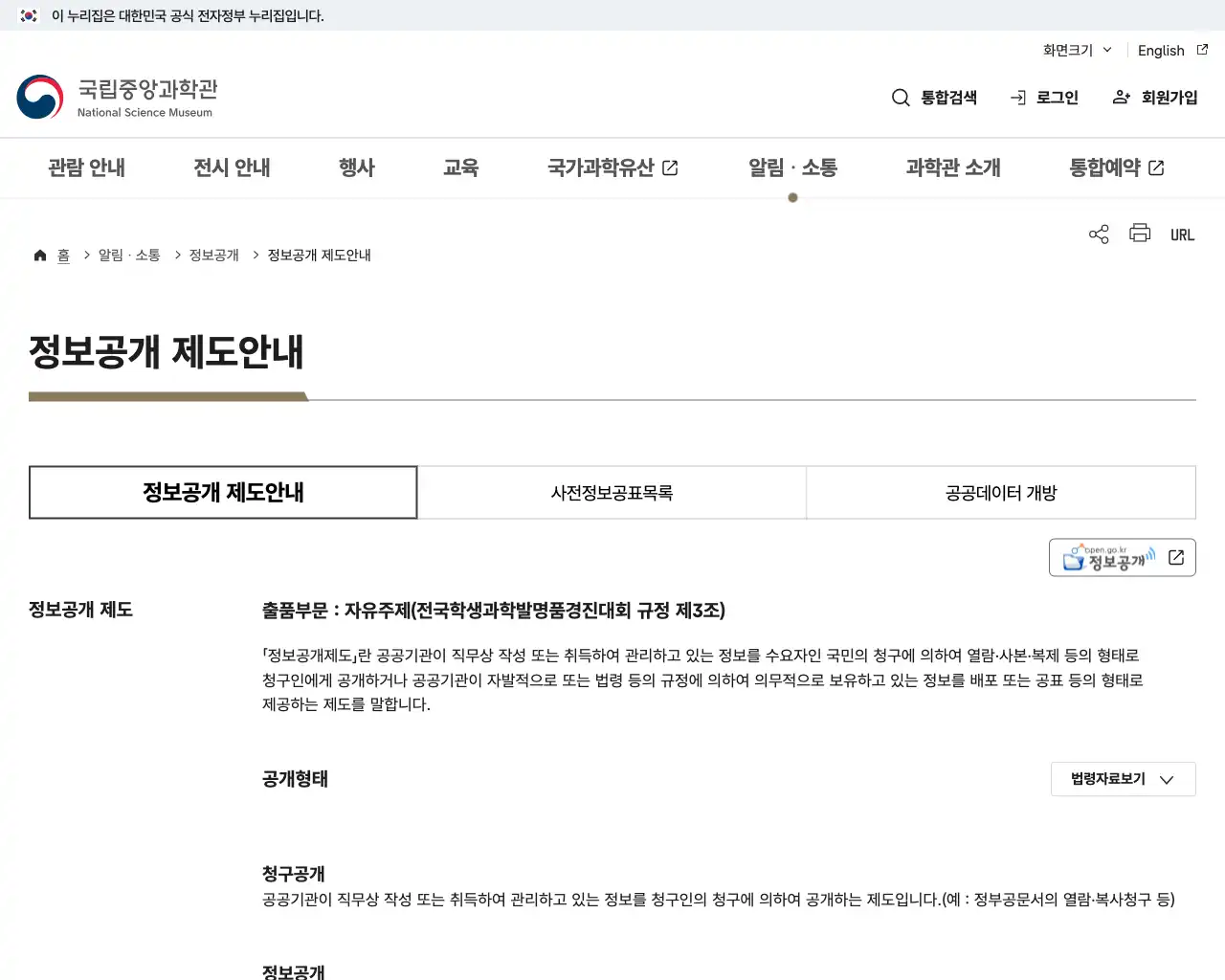This screenshot has height=980, width=1225.
Task: Open the share icon near the breadcrumb
Action: tap(1098, 234)
